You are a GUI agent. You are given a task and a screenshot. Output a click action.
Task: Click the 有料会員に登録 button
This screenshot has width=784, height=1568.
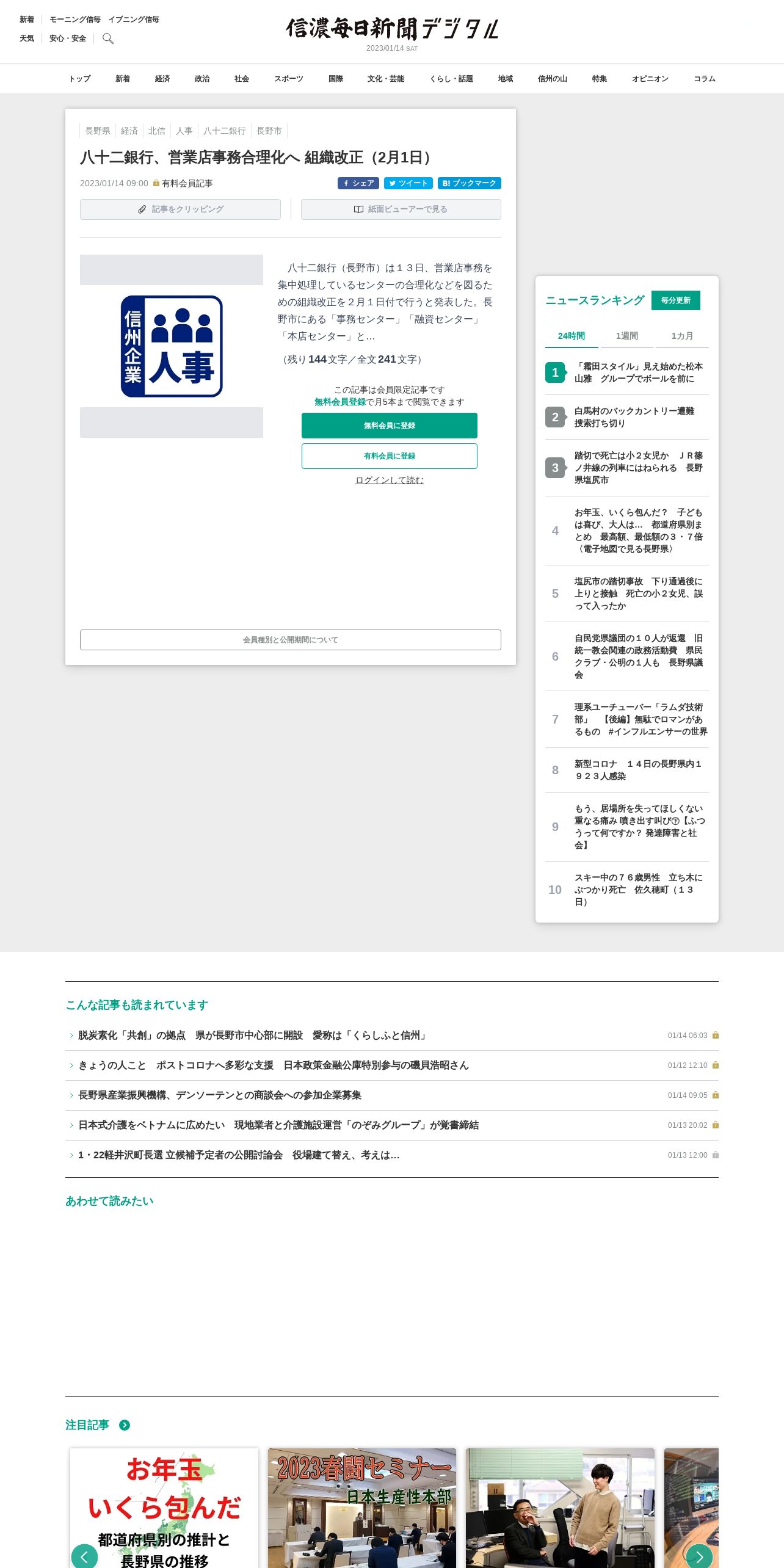(390, 456)
